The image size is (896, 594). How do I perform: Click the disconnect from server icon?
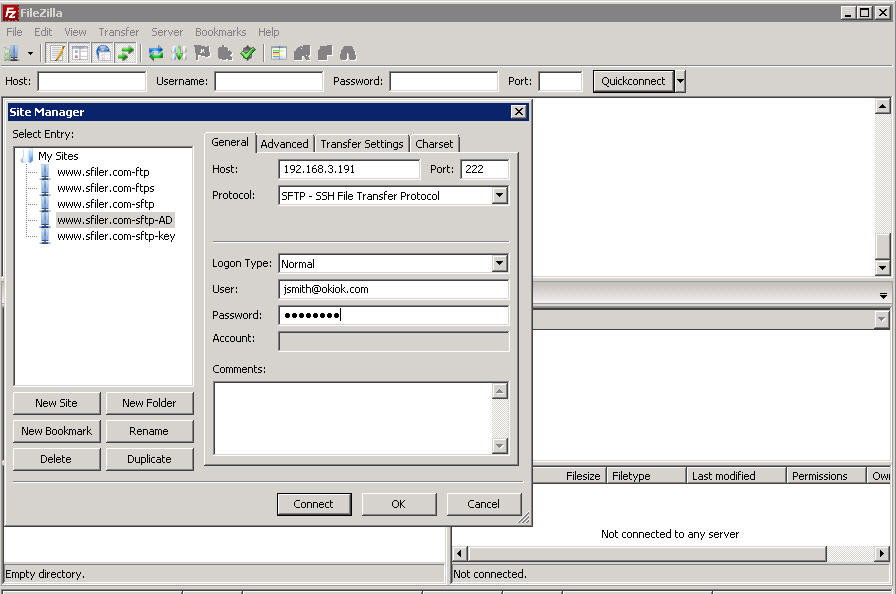(225, 53)
